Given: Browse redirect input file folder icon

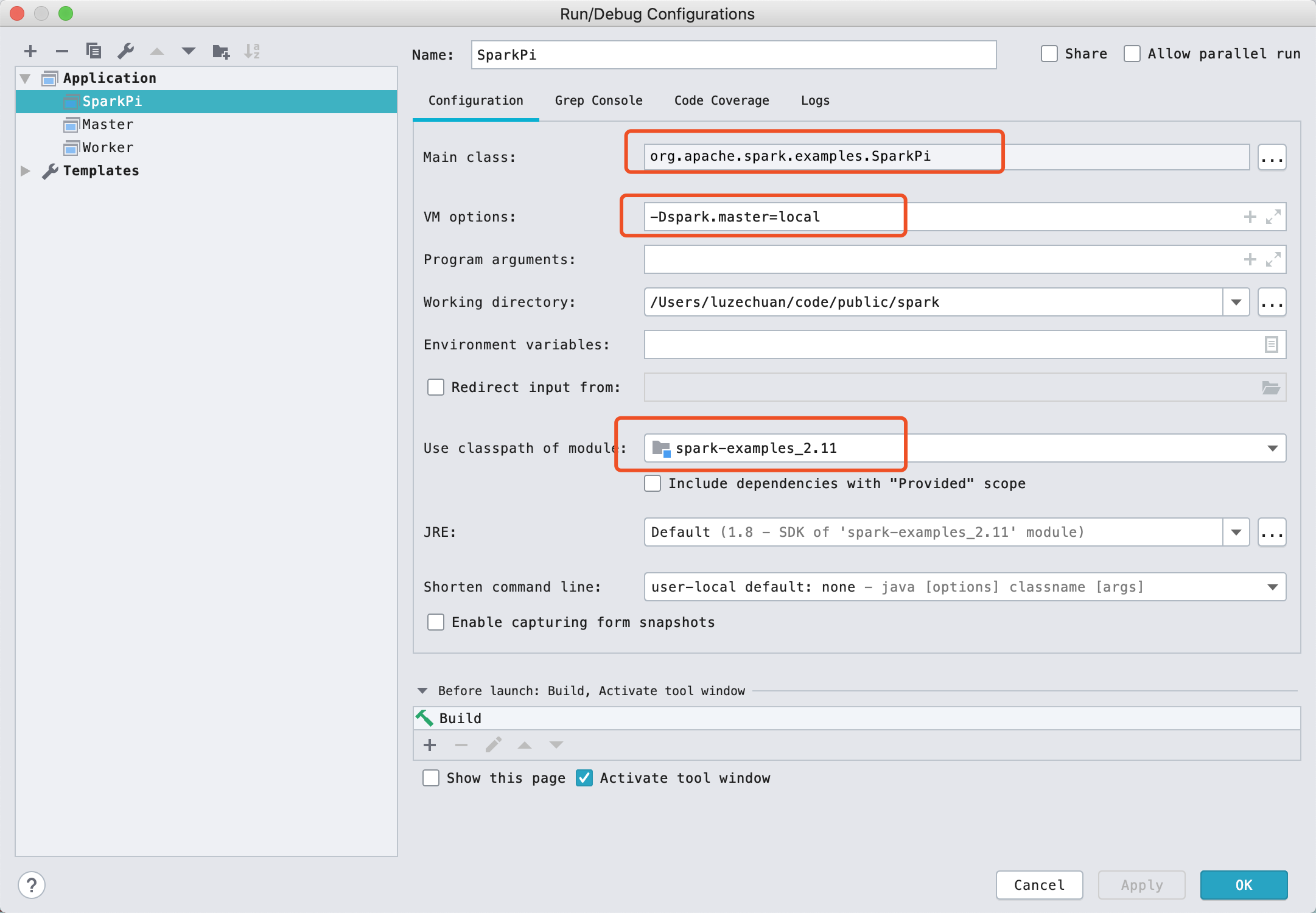Looking at the screenshot, I should click(1271, 387).
